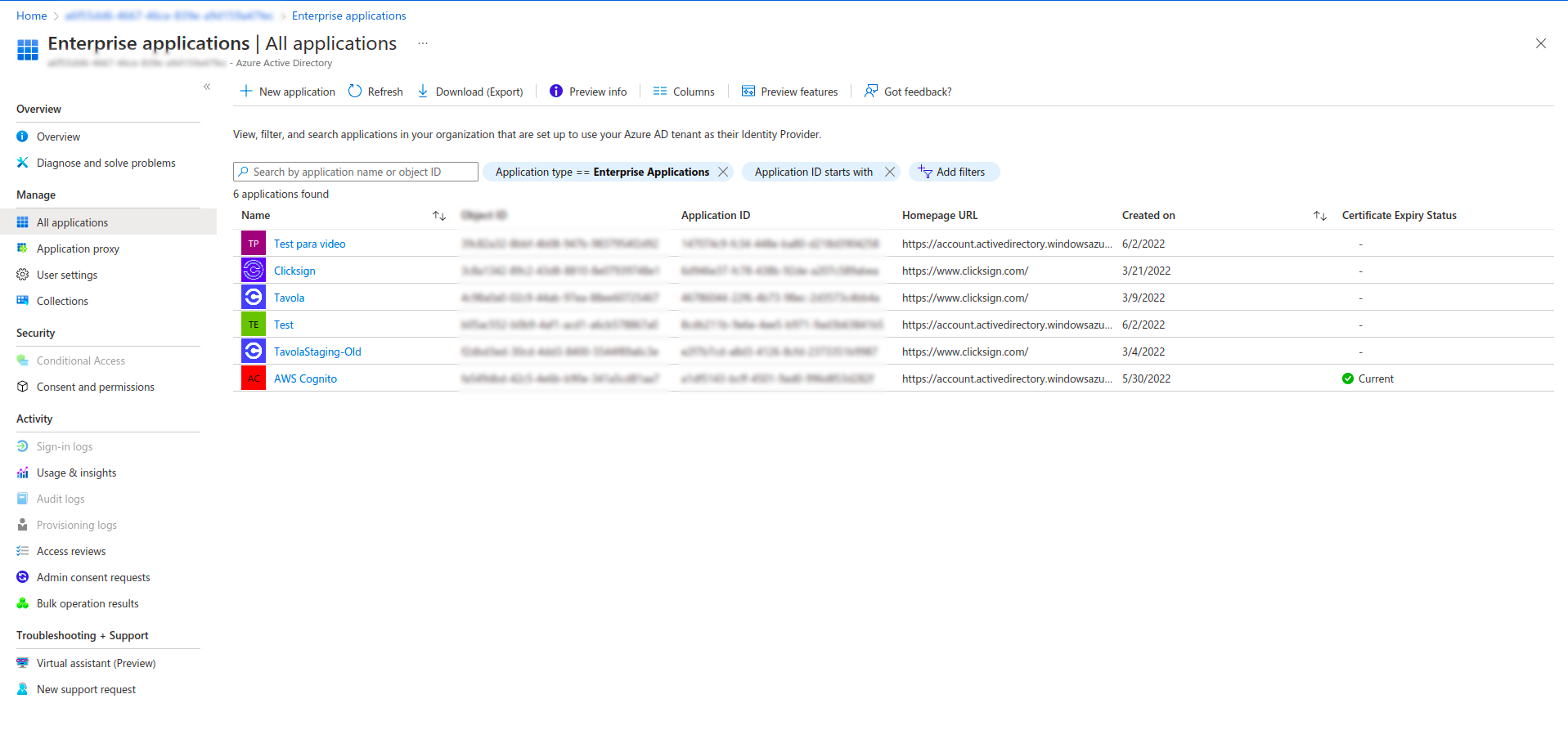The width and height of the screenshot is (1568, 739).
Task: Open the Columns selector icon
Action: [x=660, y=91]
